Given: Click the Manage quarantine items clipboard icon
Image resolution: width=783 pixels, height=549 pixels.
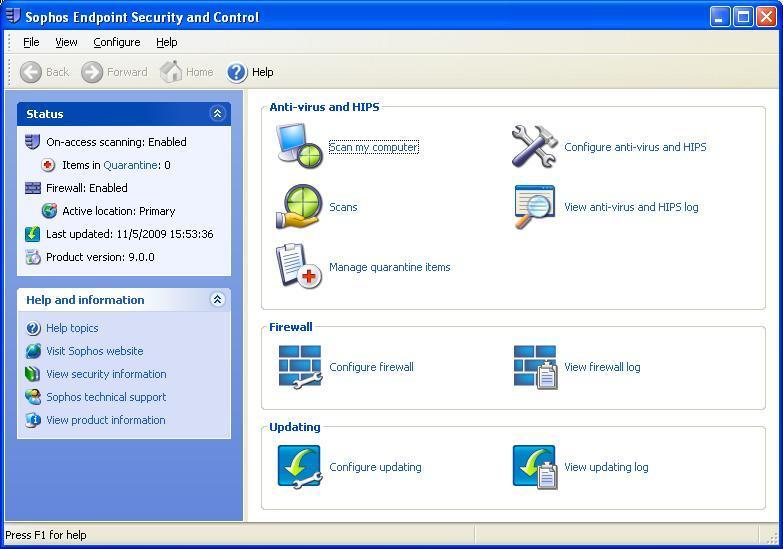Looking at the screenshot, I should click(x=299, y=266).
